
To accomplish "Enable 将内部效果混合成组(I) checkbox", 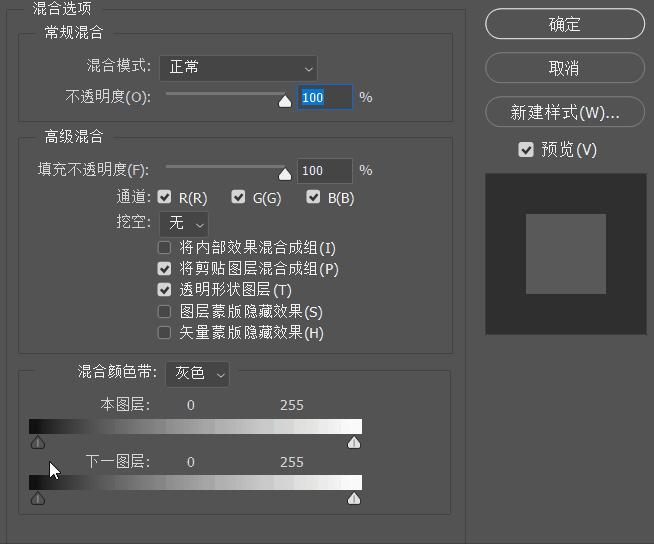I will tap(164, 248).
